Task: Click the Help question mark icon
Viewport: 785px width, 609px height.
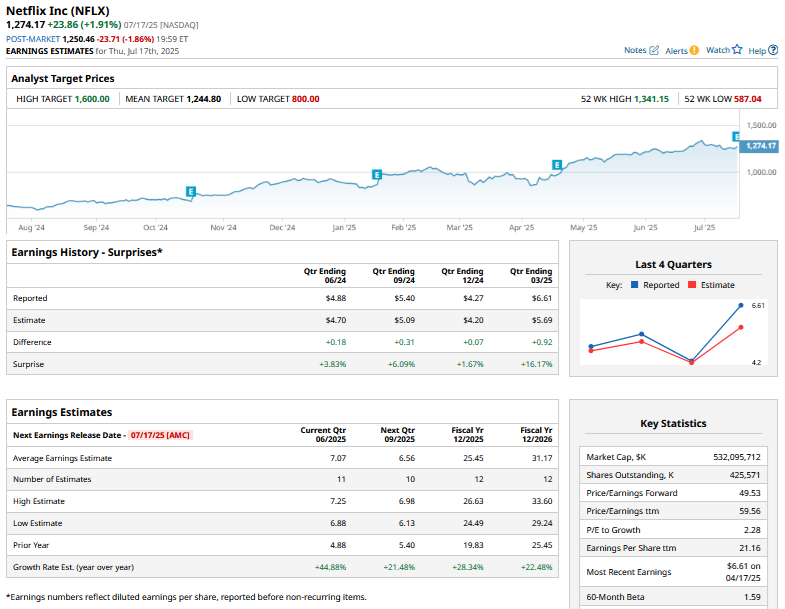Action: click(773, 50)
